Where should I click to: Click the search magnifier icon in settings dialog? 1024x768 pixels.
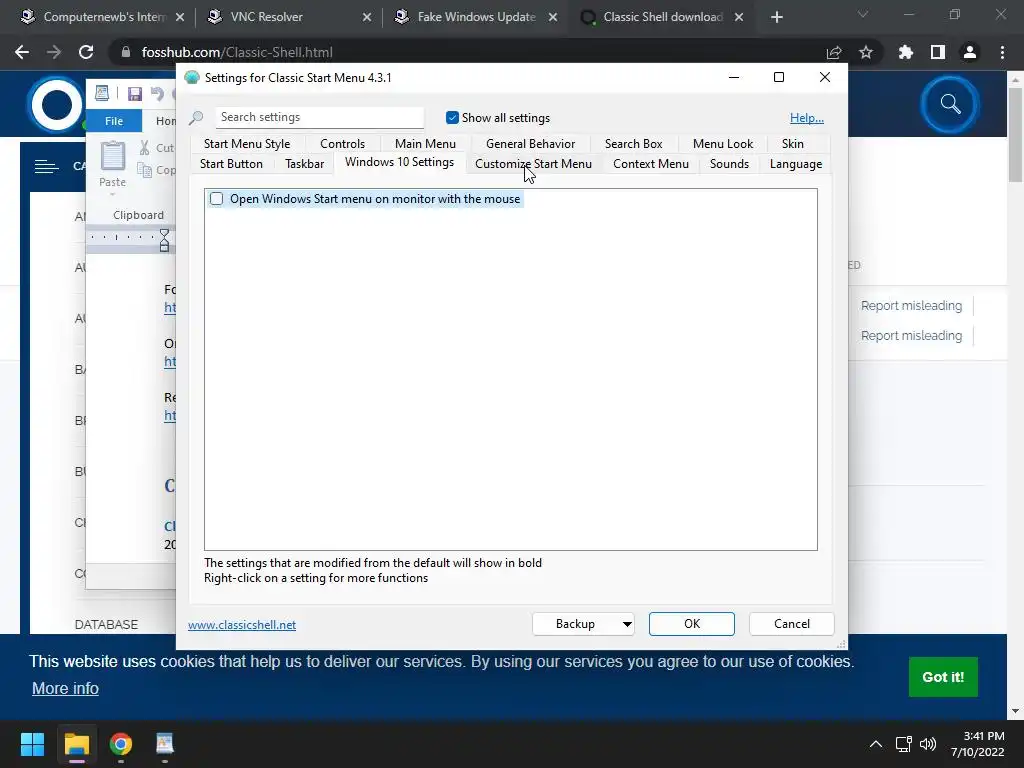196,118
